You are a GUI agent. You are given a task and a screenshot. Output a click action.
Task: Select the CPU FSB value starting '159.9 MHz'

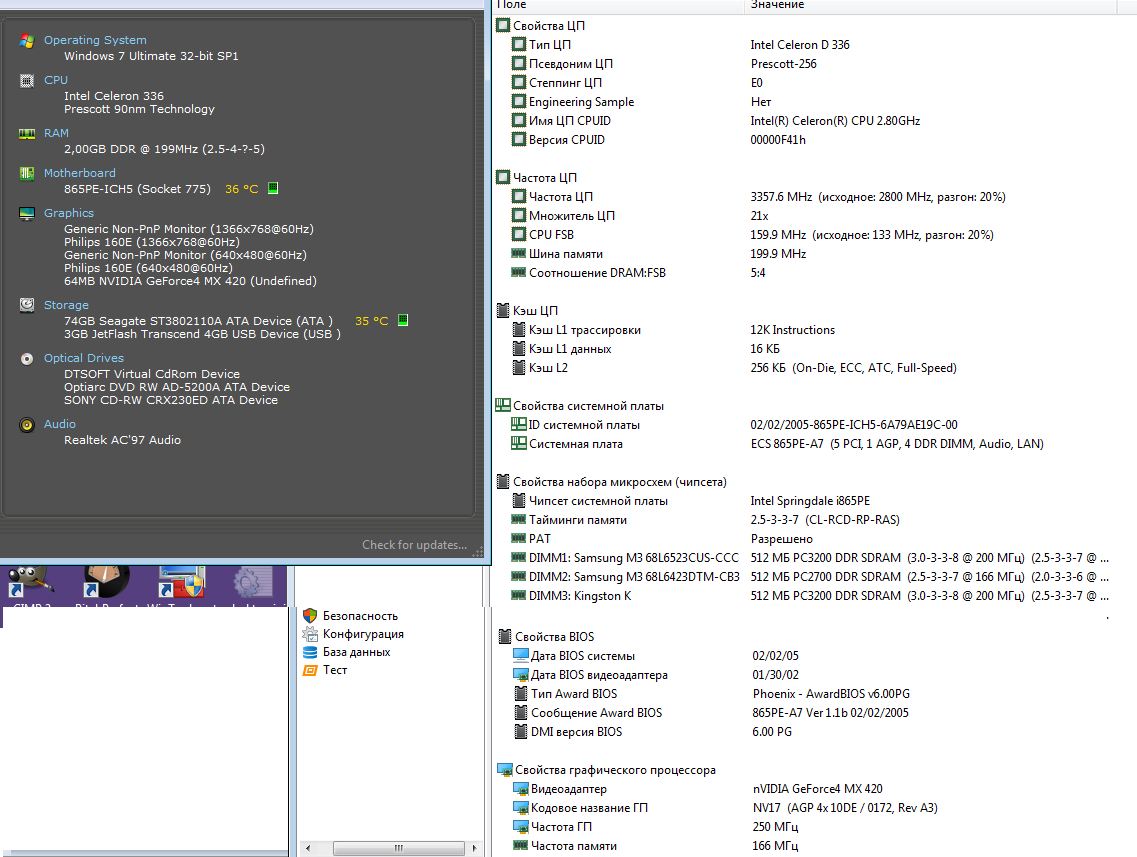pos(872,235)
